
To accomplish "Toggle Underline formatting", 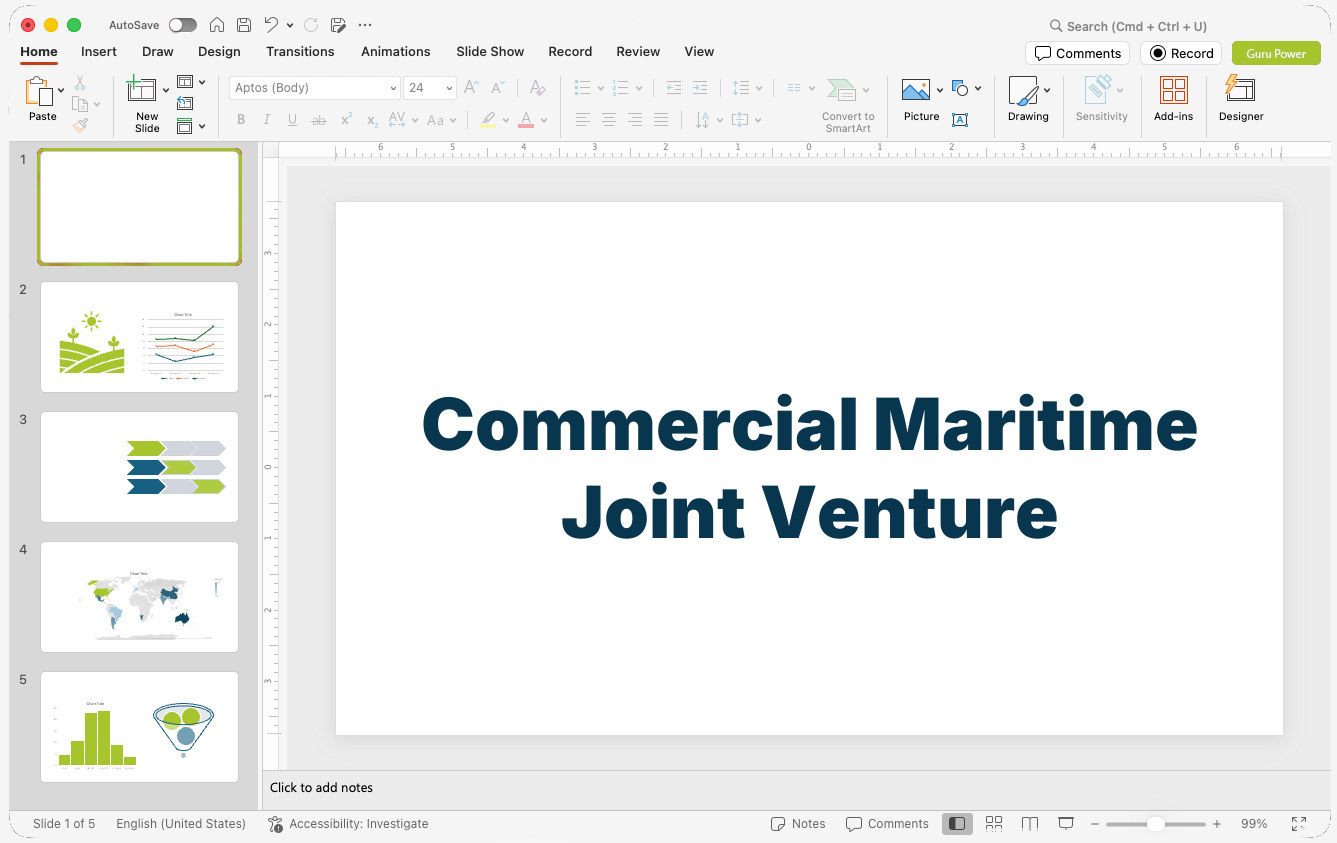I will [293, 120].
